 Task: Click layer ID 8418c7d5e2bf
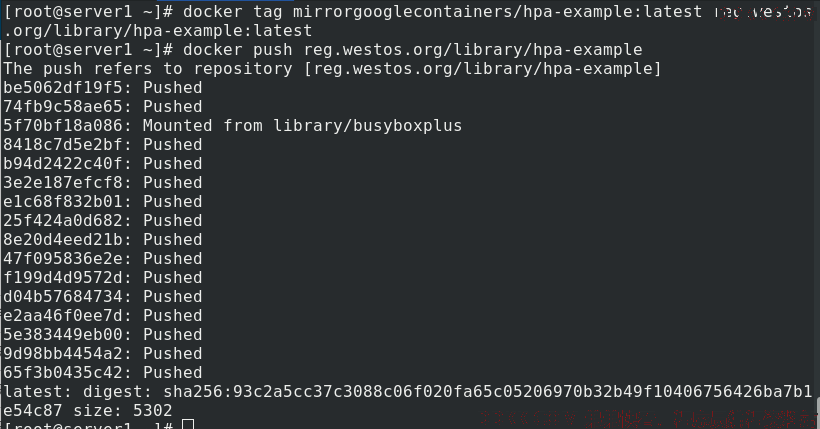pyautogui.click(x=63, y=144)
